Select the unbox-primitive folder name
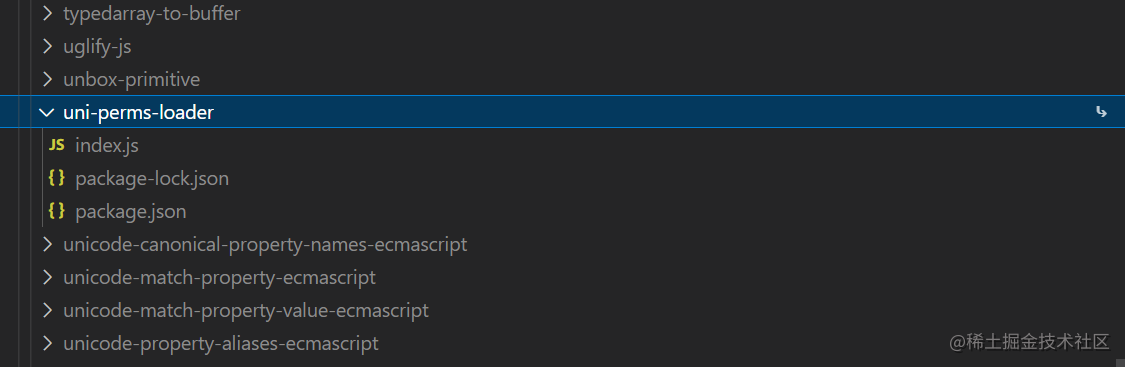Screen dimensions: 1125x367 [x=131, y=80]
